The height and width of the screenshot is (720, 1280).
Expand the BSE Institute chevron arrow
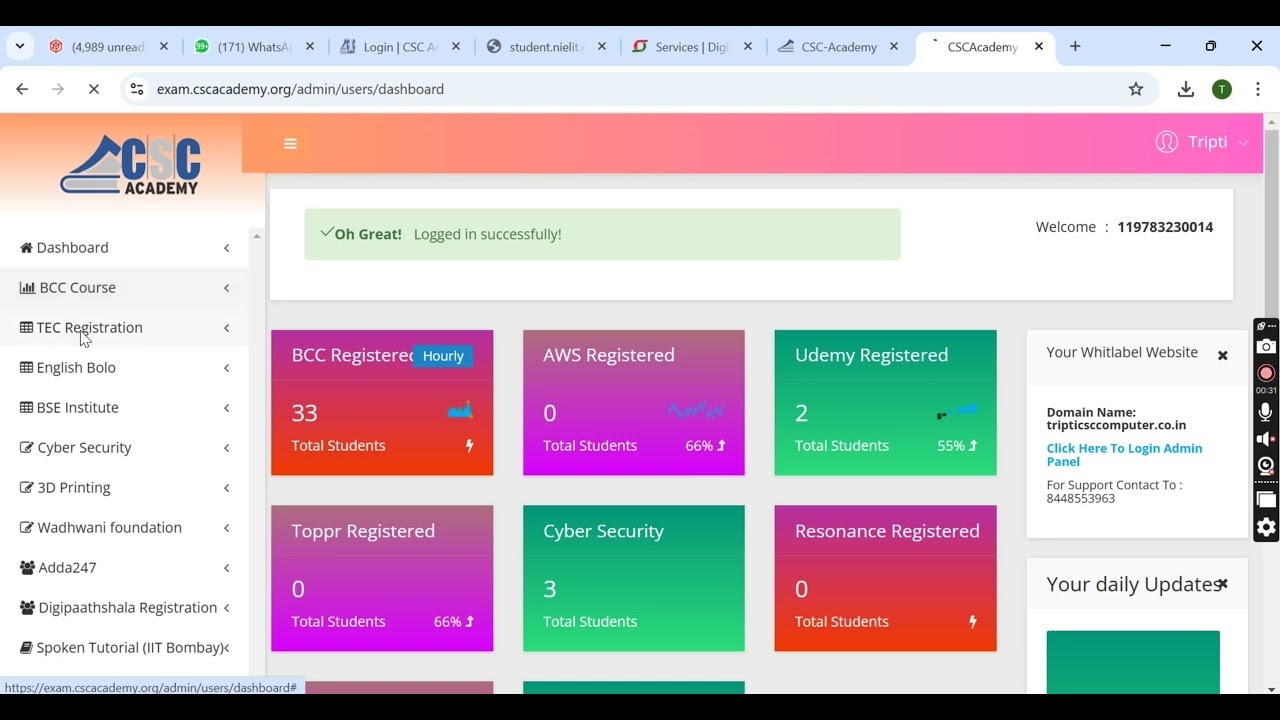pos(227,408)
